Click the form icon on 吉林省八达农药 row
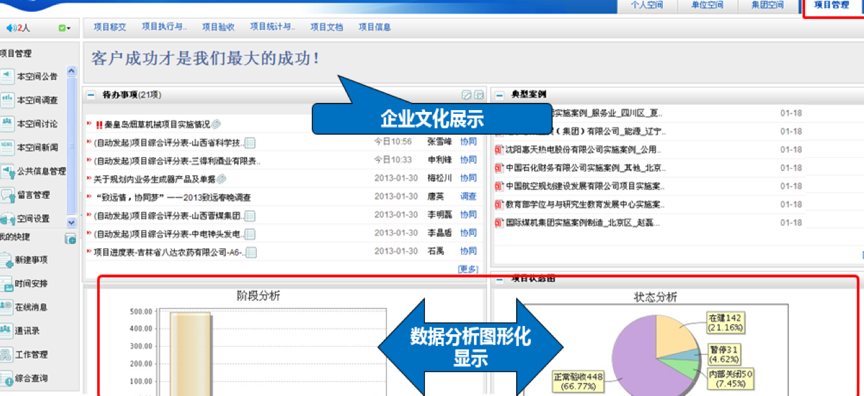 (x=251, y=253)
